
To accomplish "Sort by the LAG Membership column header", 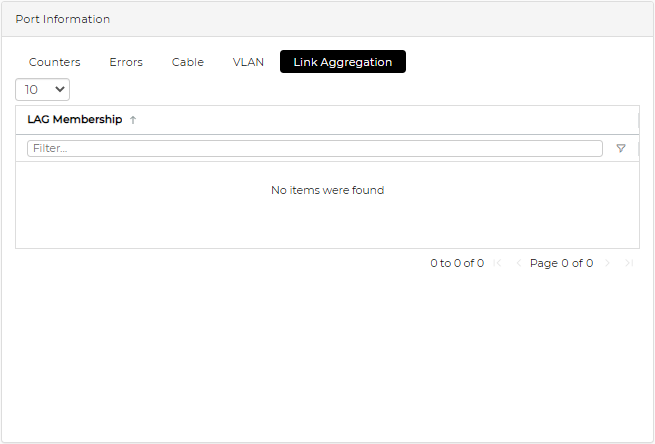I will point(75,120).
